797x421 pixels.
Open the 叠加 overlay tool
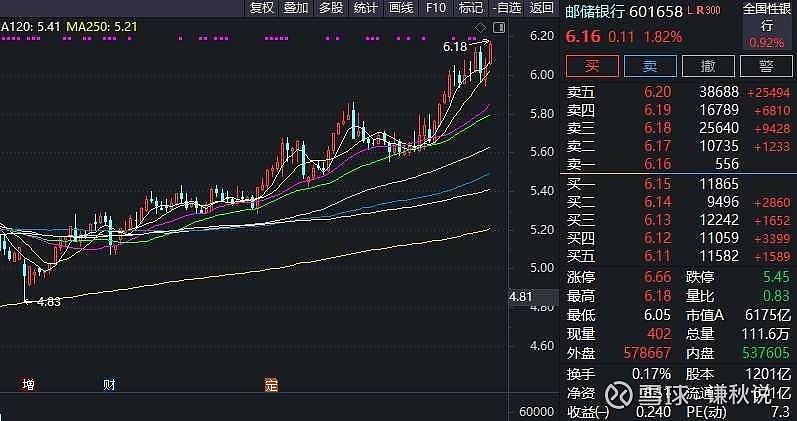click(x=296, y=8)
